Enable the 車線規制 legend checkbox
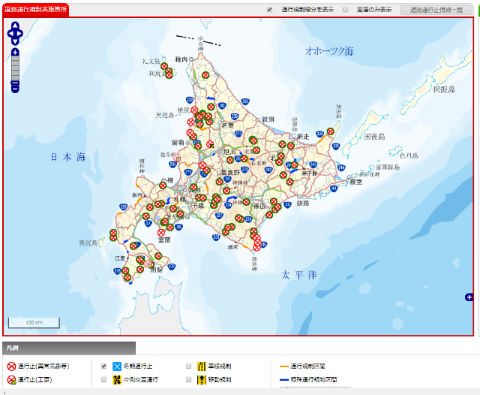 point(189,366)
